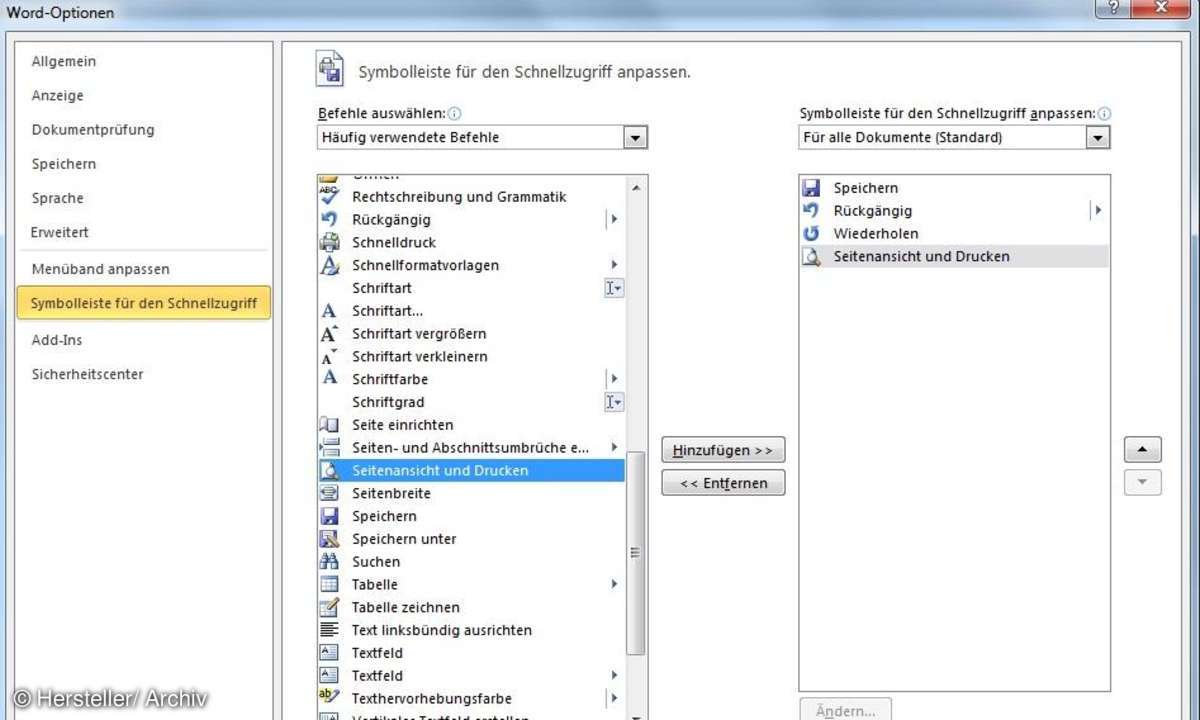Click the Schnellformatvorlagen icon
The image size is (1200, 720).
pos(329,265)
